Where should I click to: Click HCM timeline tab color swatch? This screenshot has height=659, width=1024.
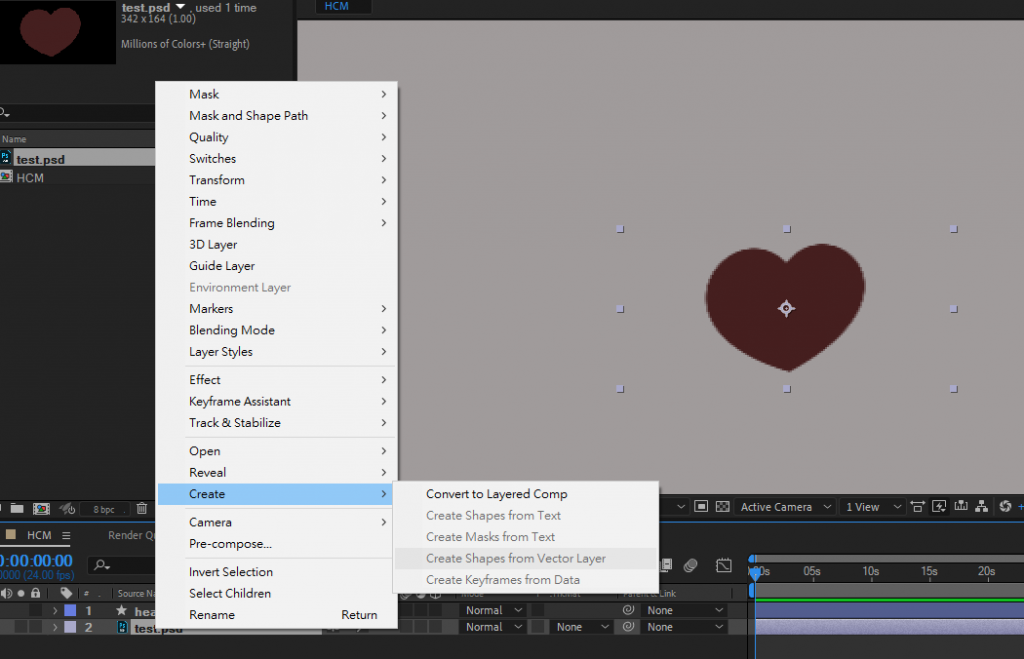(10, 534)
